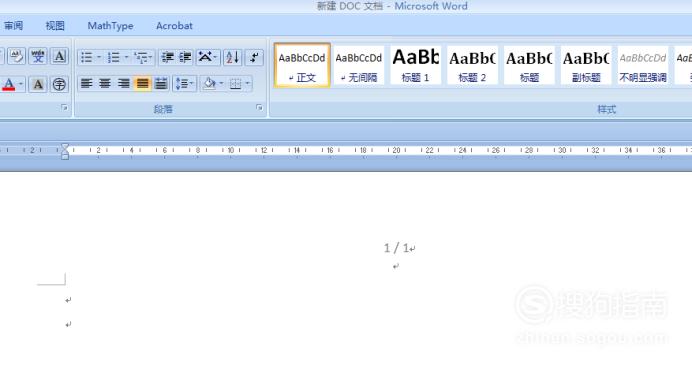Click the sort A-Z icon

pyautogui.click(x=233, y=57)
